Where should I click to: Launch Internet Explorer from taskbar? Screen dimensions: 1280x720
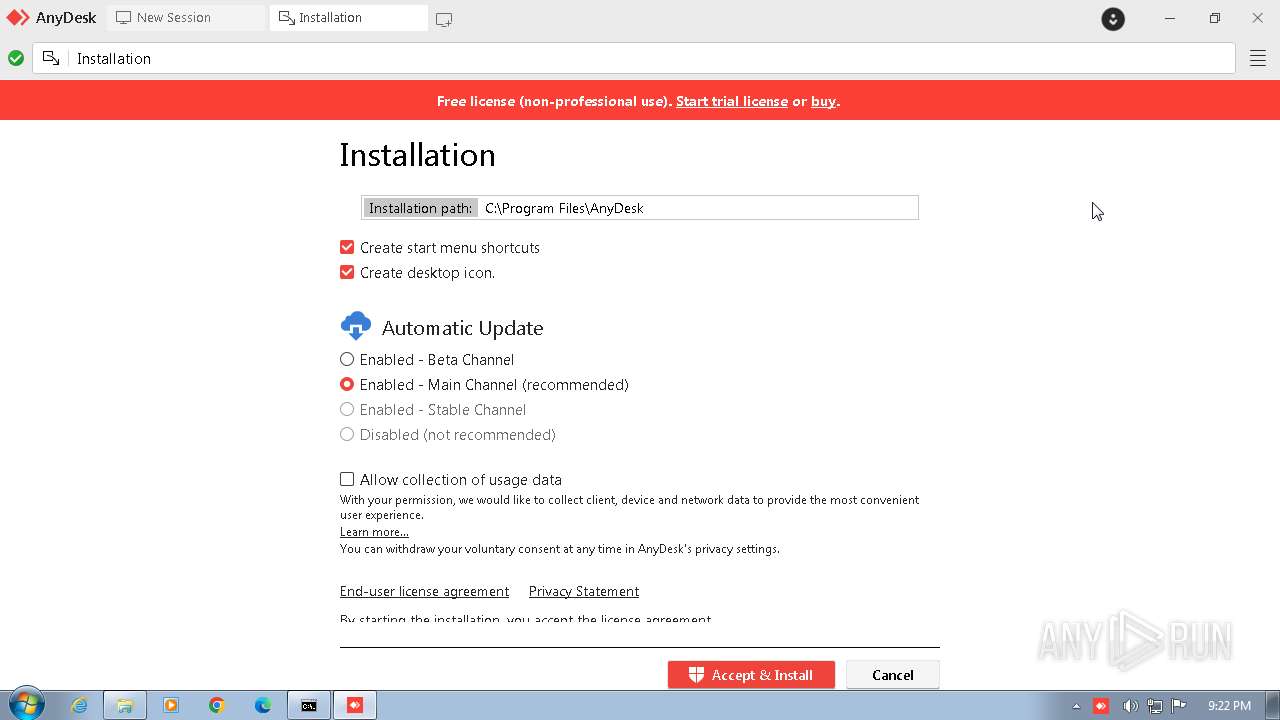coord(79,705)
